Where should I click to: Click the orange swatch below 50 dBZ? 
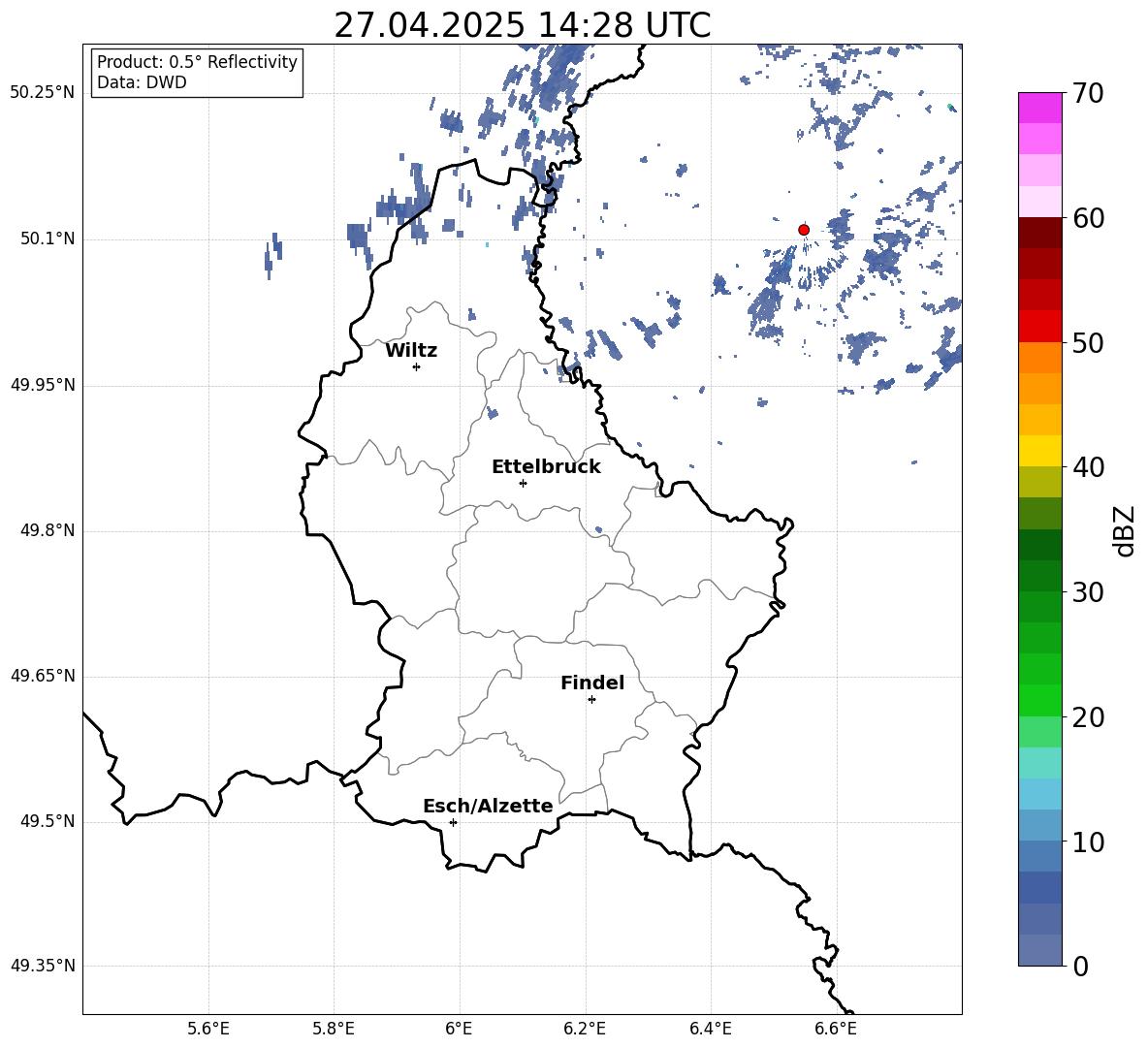[1040, 358]
